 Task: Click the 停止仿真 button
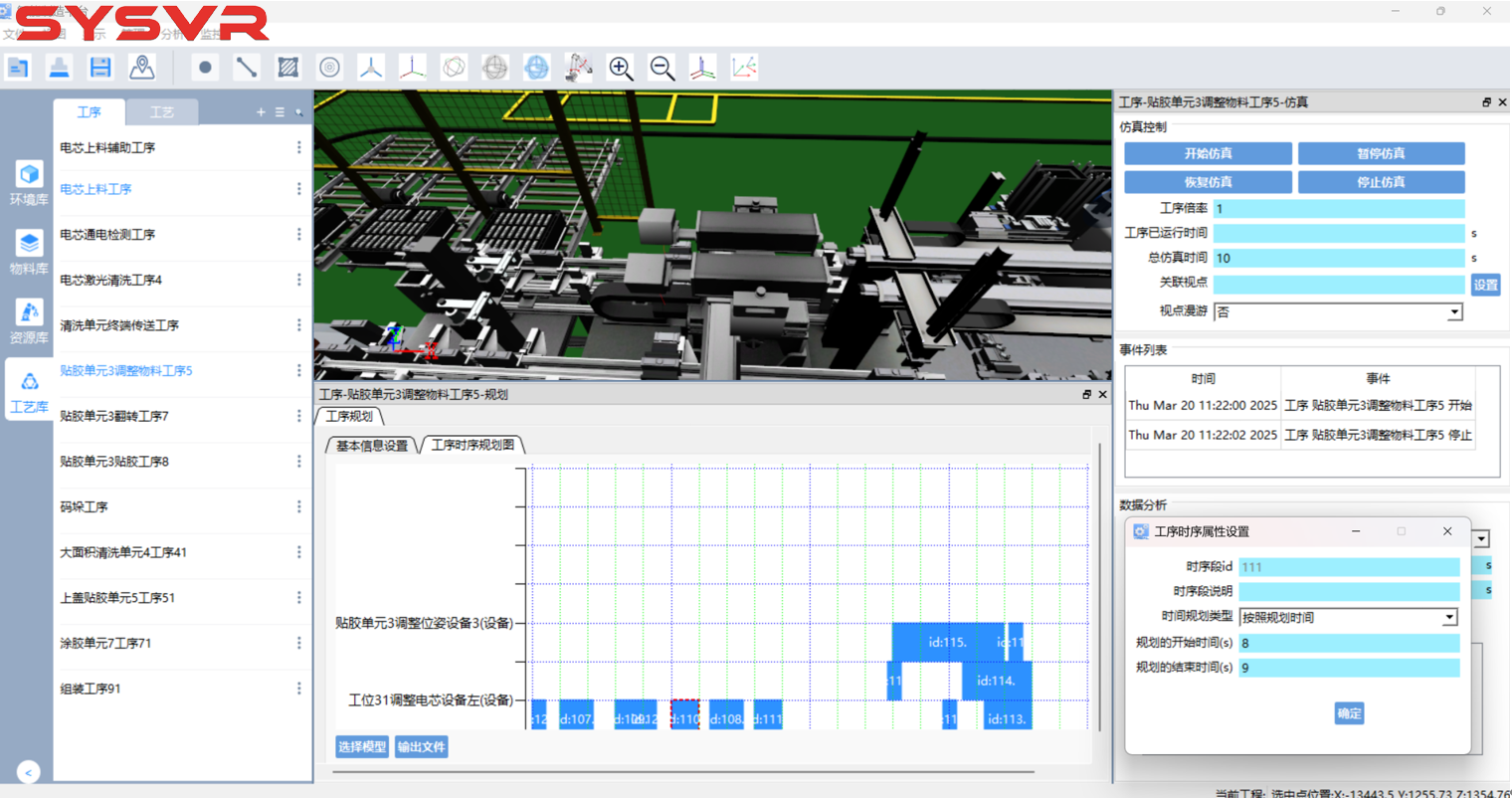[1381, 182]
